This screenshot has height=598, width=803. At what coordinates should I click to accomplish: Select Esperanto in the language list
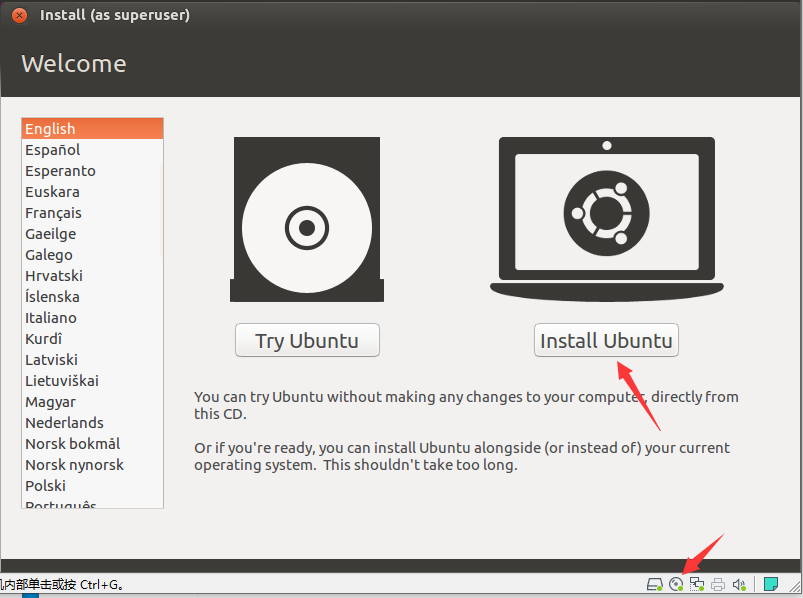[x=92, y=171]
